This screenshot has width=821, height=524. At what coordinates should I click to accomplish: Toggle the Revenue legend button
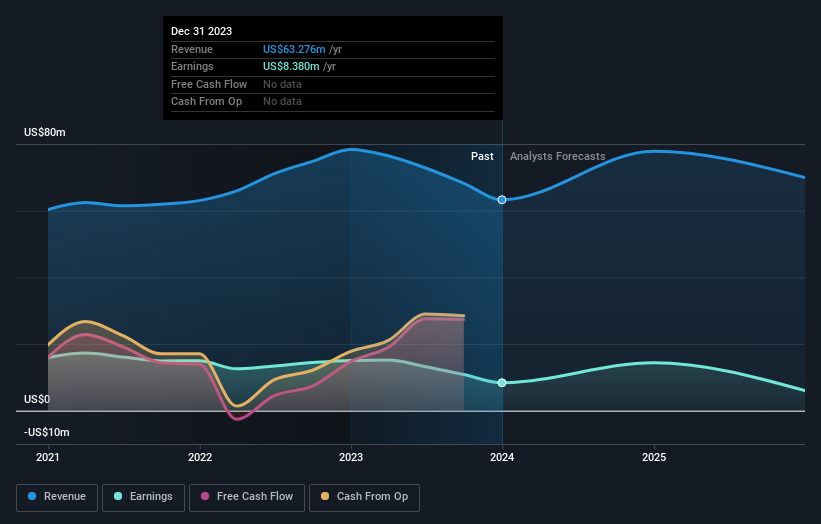pyautogui.click(x=57, y=497)
